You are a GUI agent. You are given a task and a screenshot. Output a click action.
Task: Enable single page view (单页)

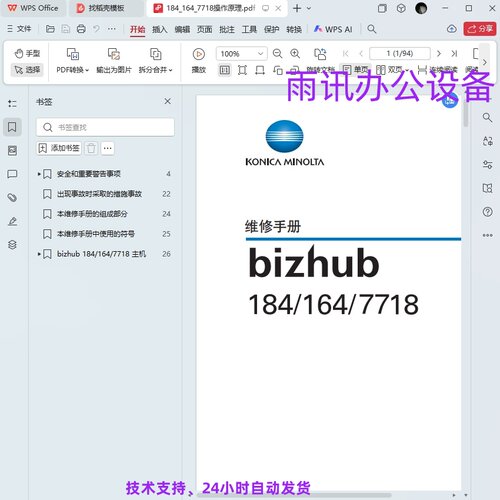355,69
